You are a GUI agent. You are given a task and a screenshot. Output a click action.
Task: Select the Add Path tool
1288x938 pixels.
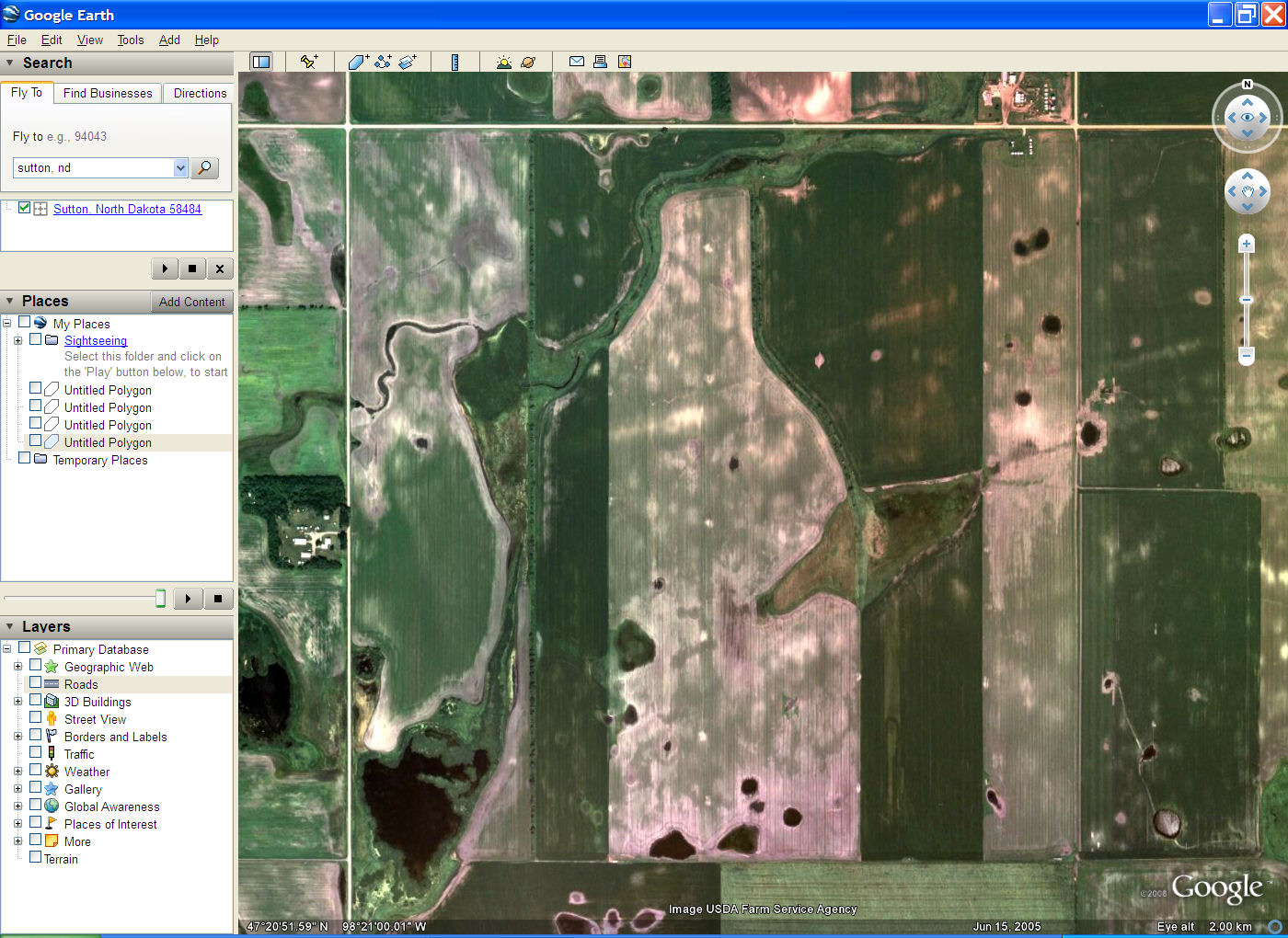[x=383, y=62]
